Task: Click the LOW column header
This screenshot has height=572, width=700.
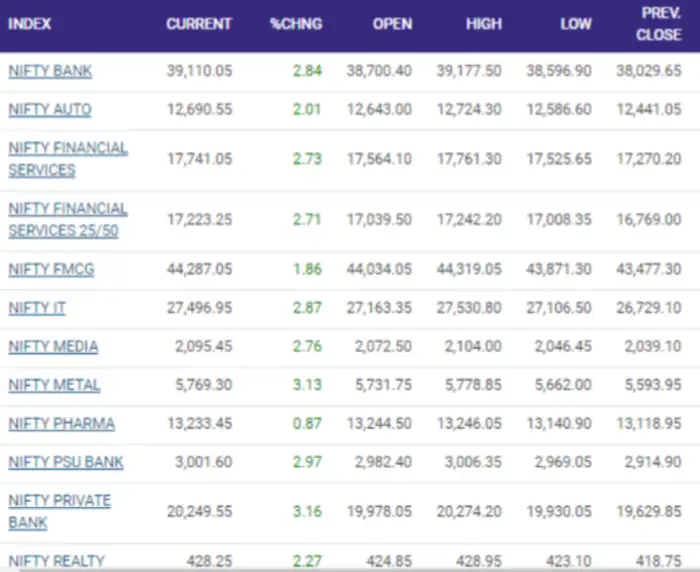Action: tap(575, 24)
